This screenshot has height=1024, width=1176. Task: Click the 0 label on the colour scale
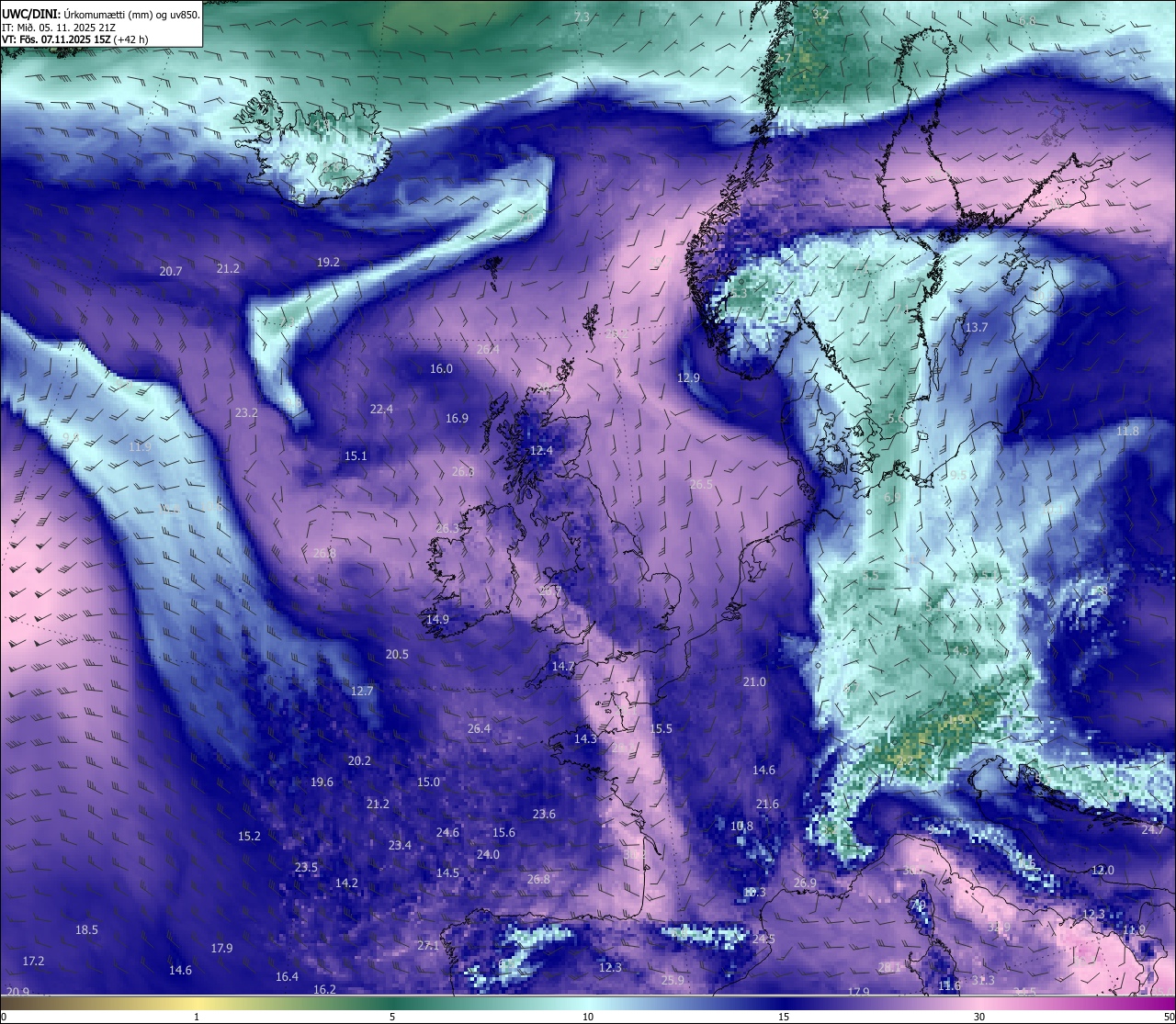pos(4,1017)
